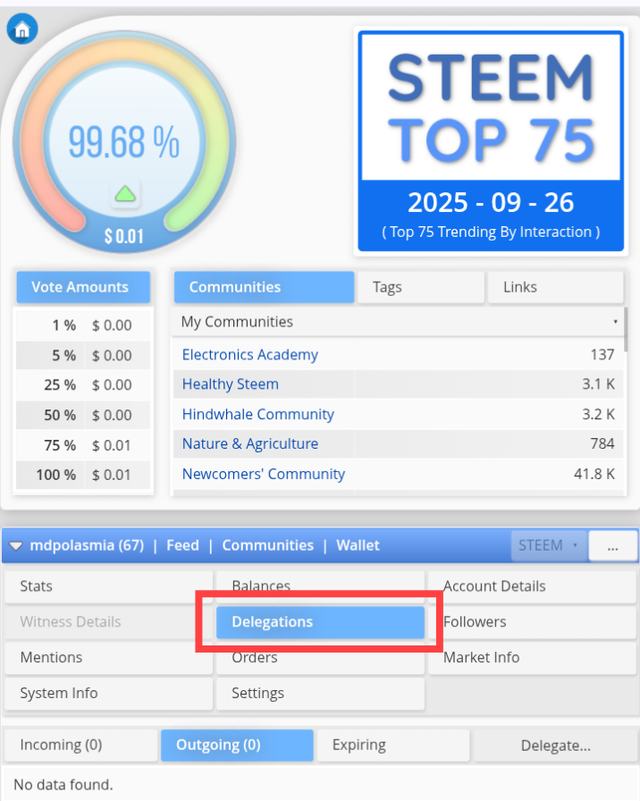Open Newcomers' Community link
This screenshot has width=640, height=801.
[x=264, y=474]
